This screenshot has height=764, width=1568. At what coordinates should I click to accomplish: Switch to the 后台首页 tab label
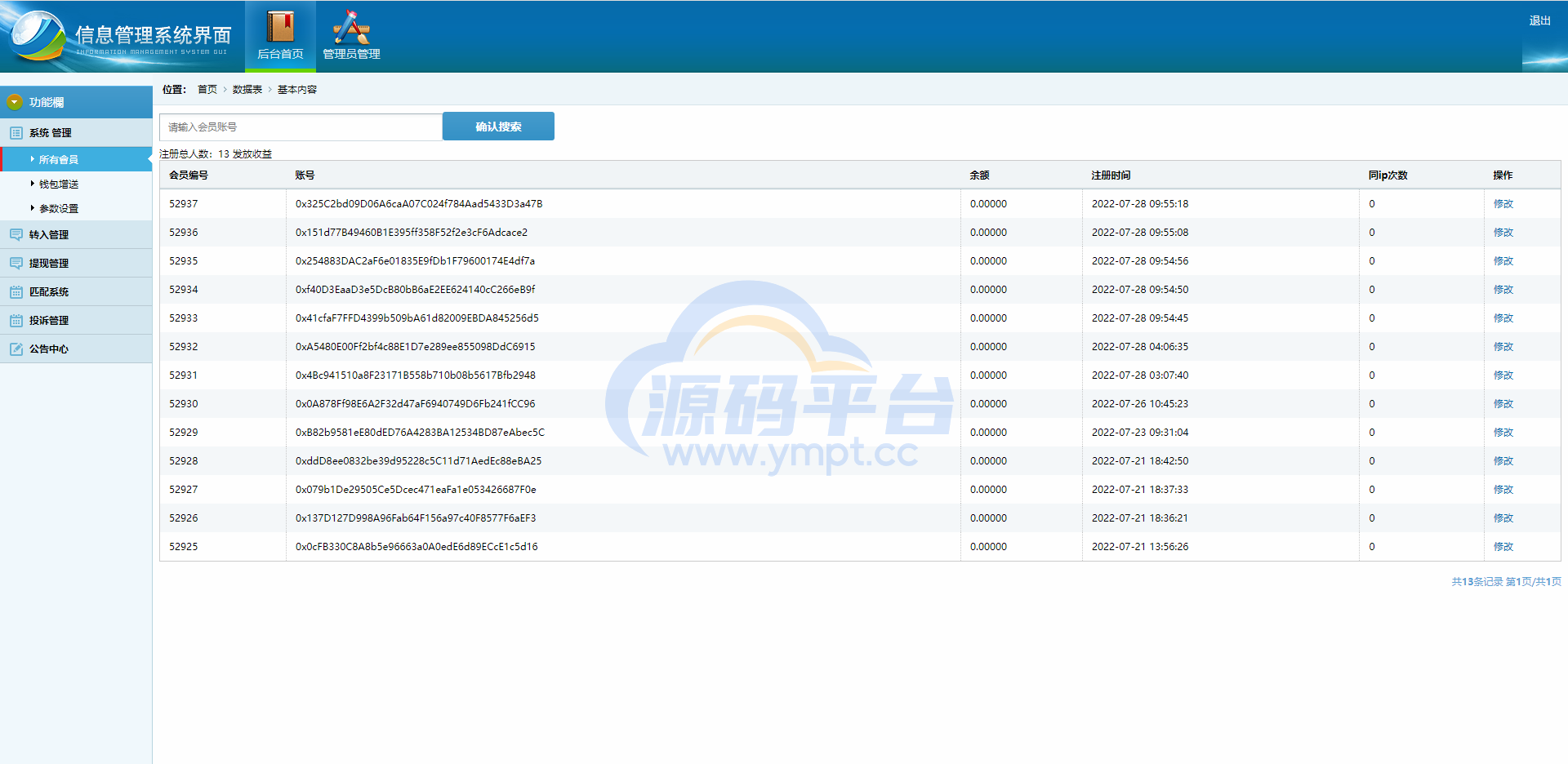pos(280,54)
